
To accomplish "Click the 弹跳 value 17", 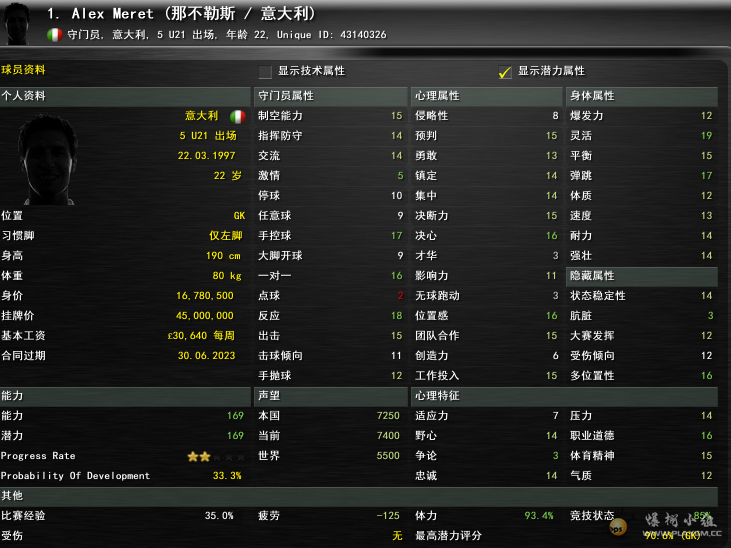I will (707, 176).
